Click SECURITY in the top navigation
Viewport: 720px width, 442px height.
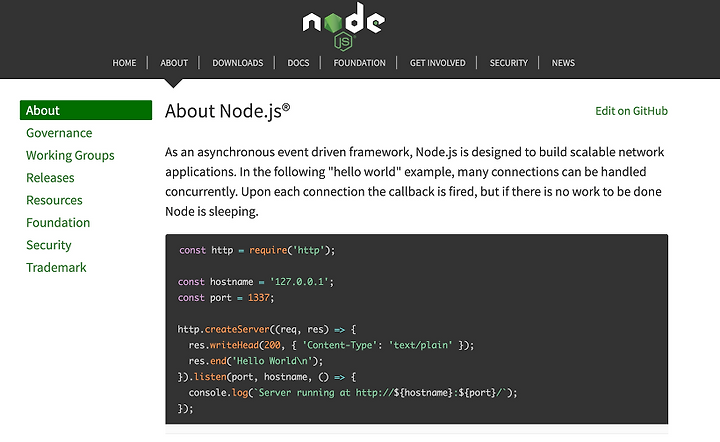click(509, 63)
